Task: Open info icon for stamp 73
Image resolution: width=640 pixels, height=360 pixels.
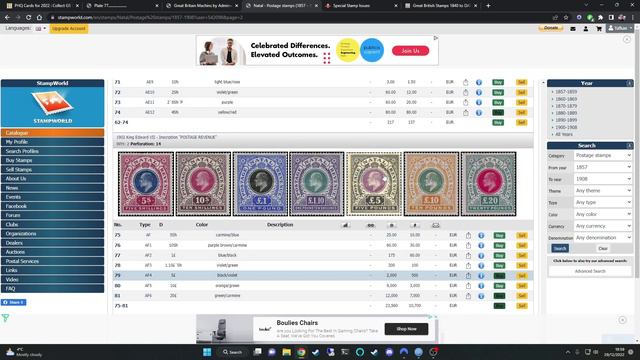Action: 479,102
